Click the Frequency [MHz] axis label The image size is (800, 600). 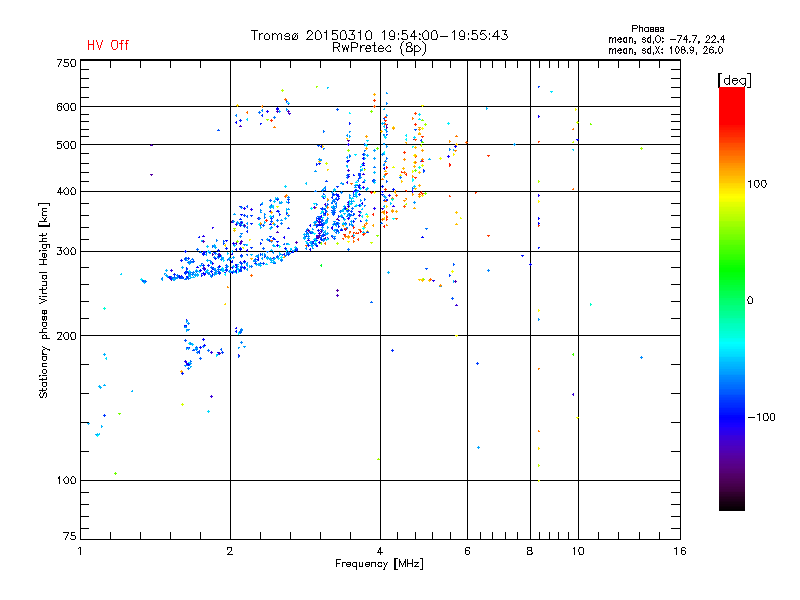point(379,565)
